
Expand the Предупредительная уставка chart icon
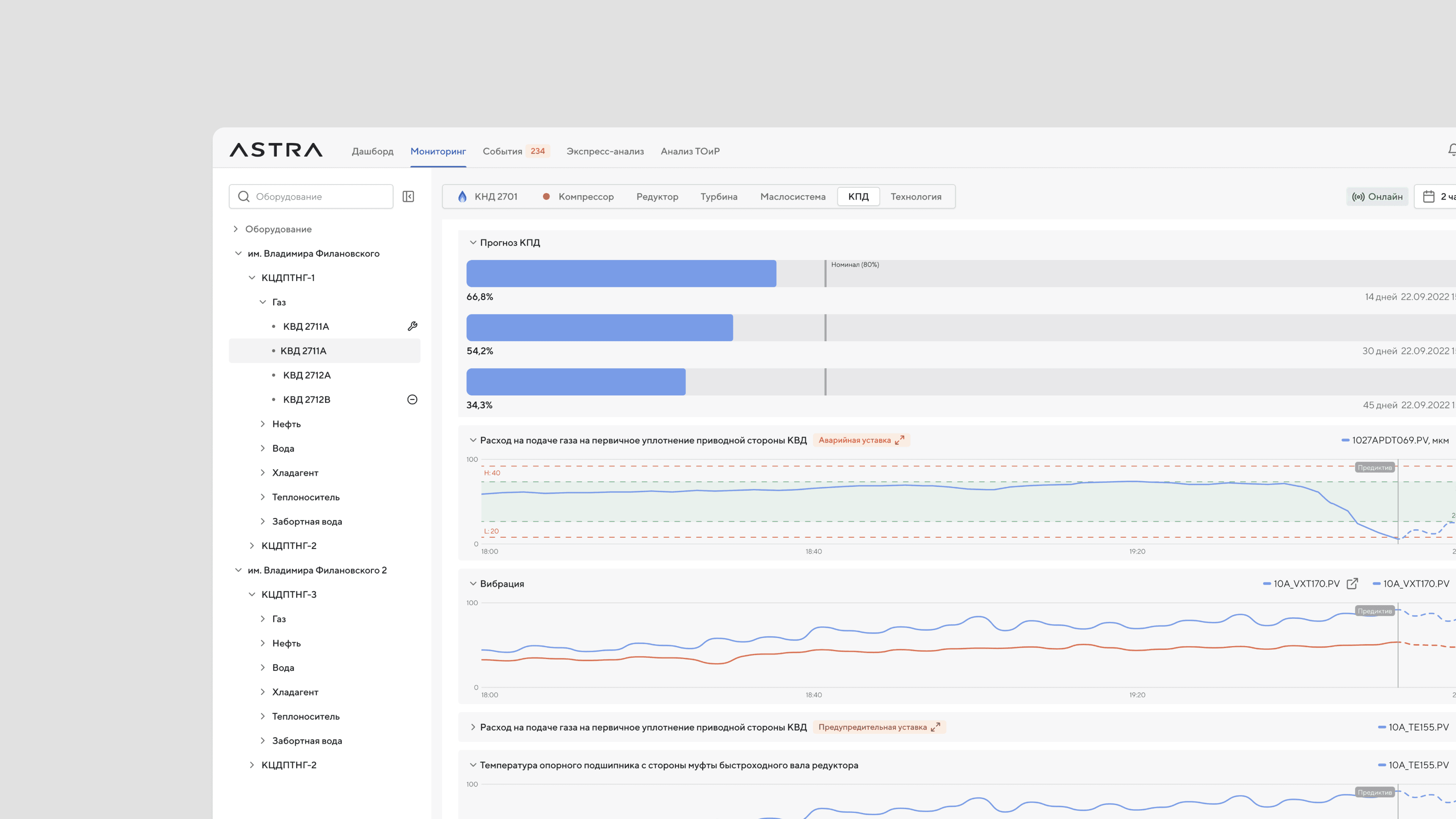(x=935, y=727)
